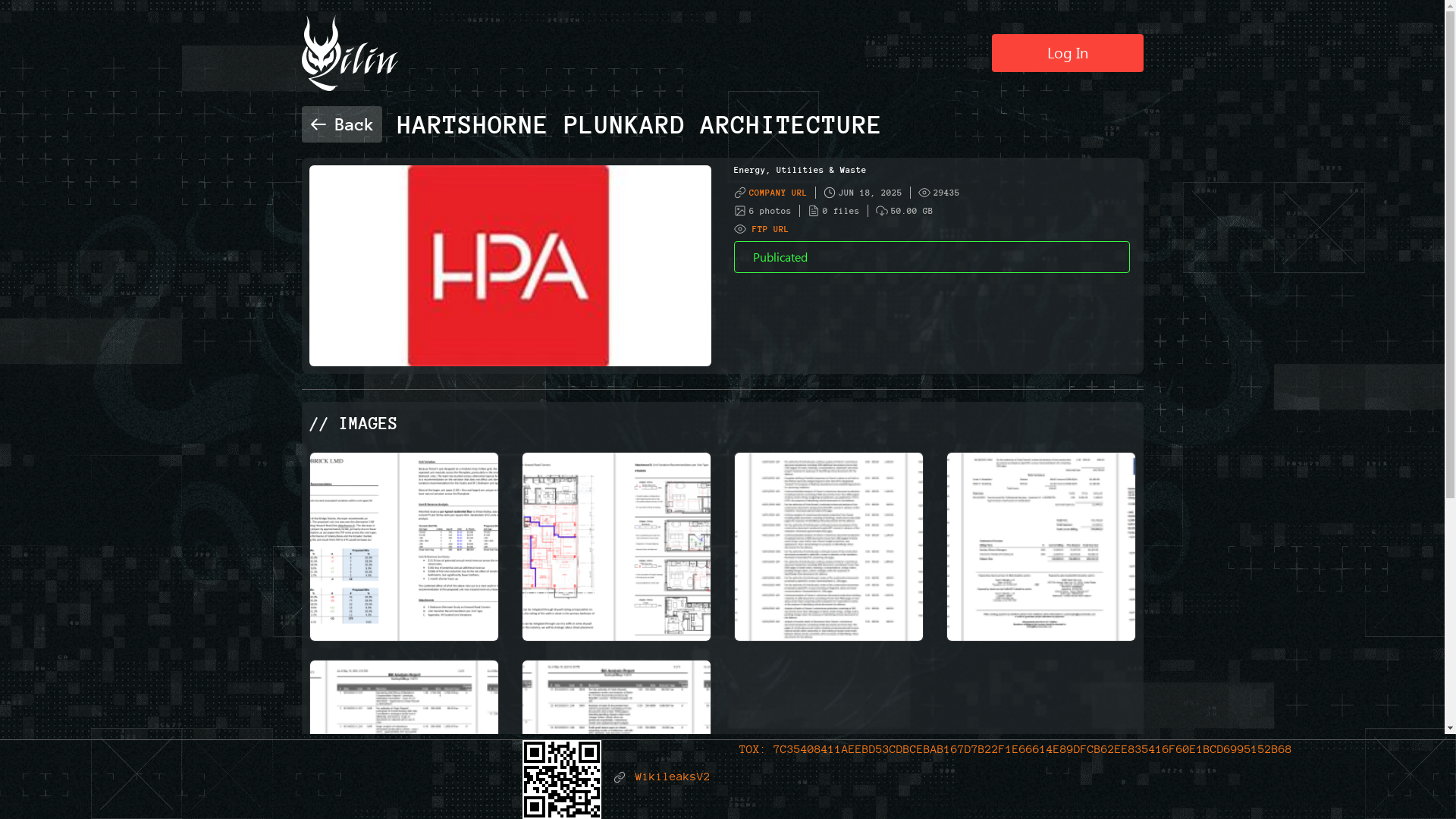Click the eye icon next to FTP URL

pyautogui.click(x=740, y=229)
